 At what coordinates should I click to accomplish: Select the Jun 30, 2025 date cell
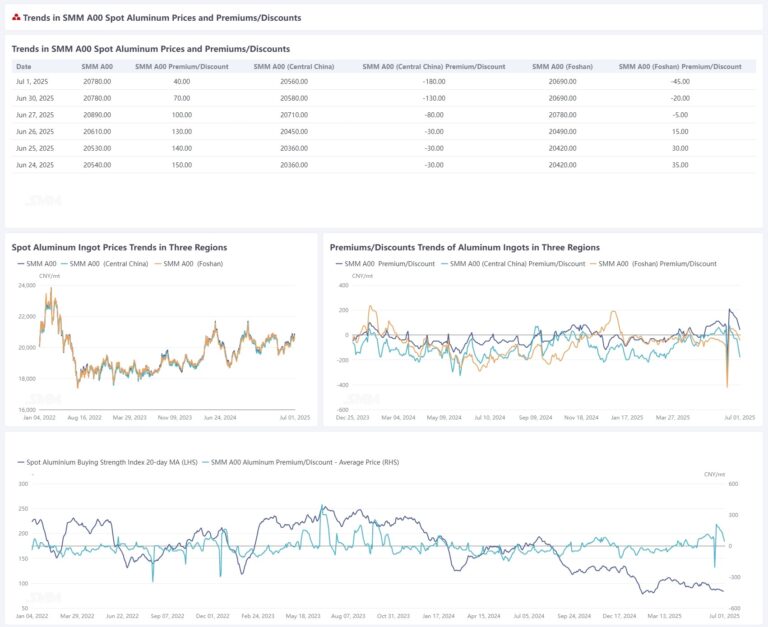(x=35, y=98)
